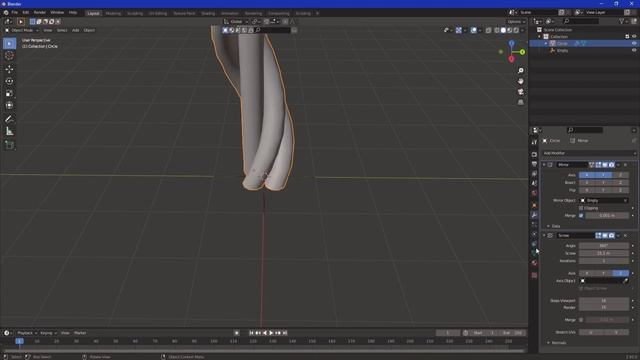Image resolution: width=640 pixels, height=360 pixels.
Task: Open the Edit menu
Action: [x=26, y=13]
